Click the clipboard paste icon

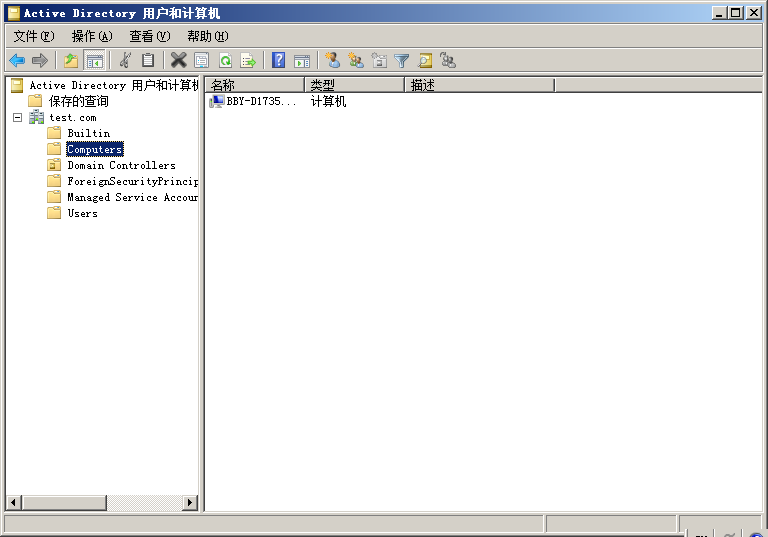click(x=147, y=60)
